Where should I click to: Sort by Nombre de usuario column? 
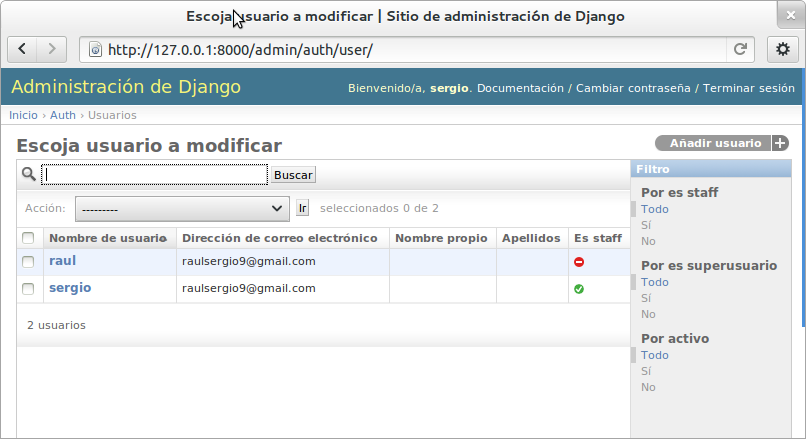coord(107,239)
